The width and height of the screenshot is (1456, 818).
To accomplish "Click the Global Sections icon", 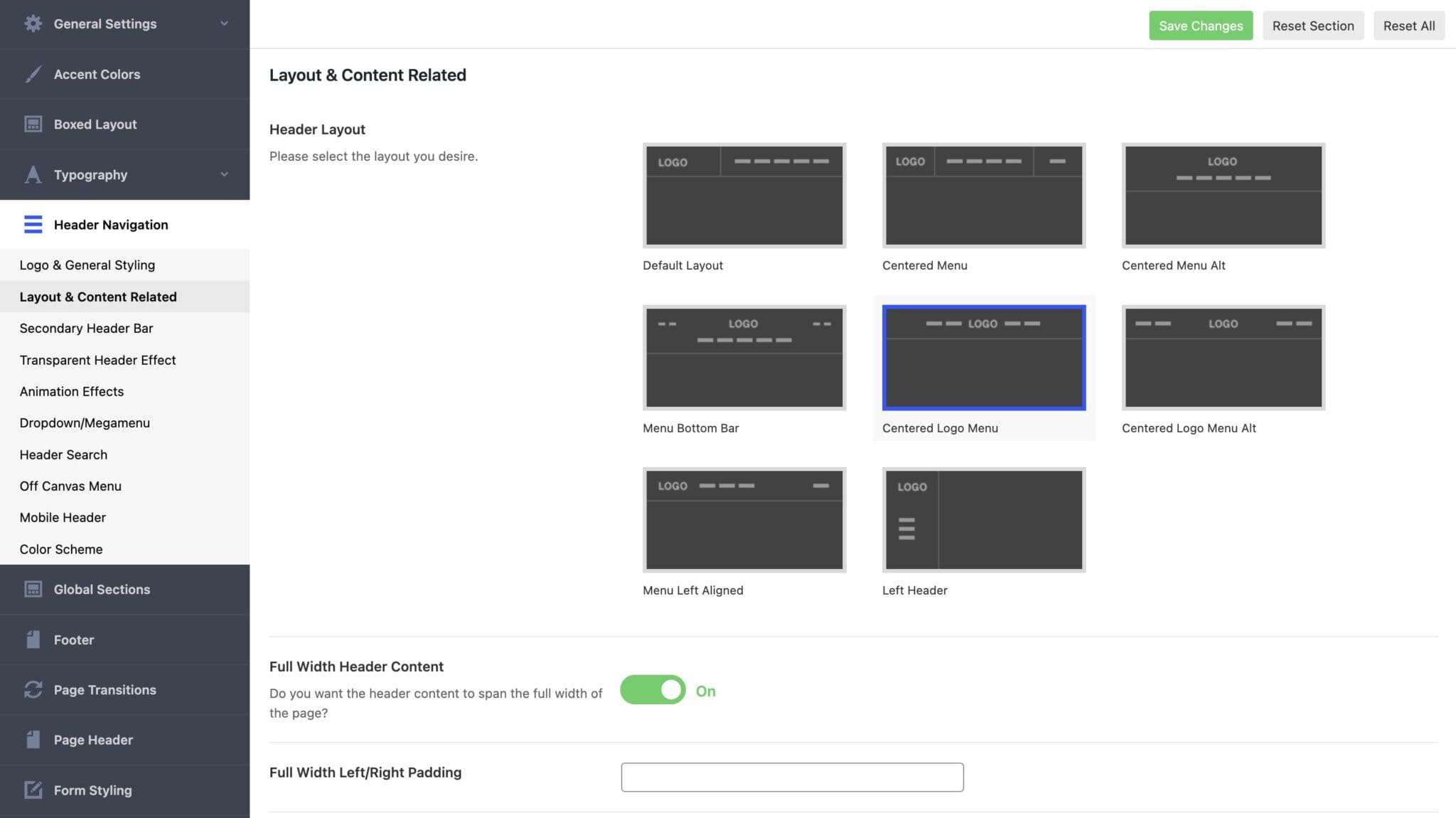I will [33, 589].
